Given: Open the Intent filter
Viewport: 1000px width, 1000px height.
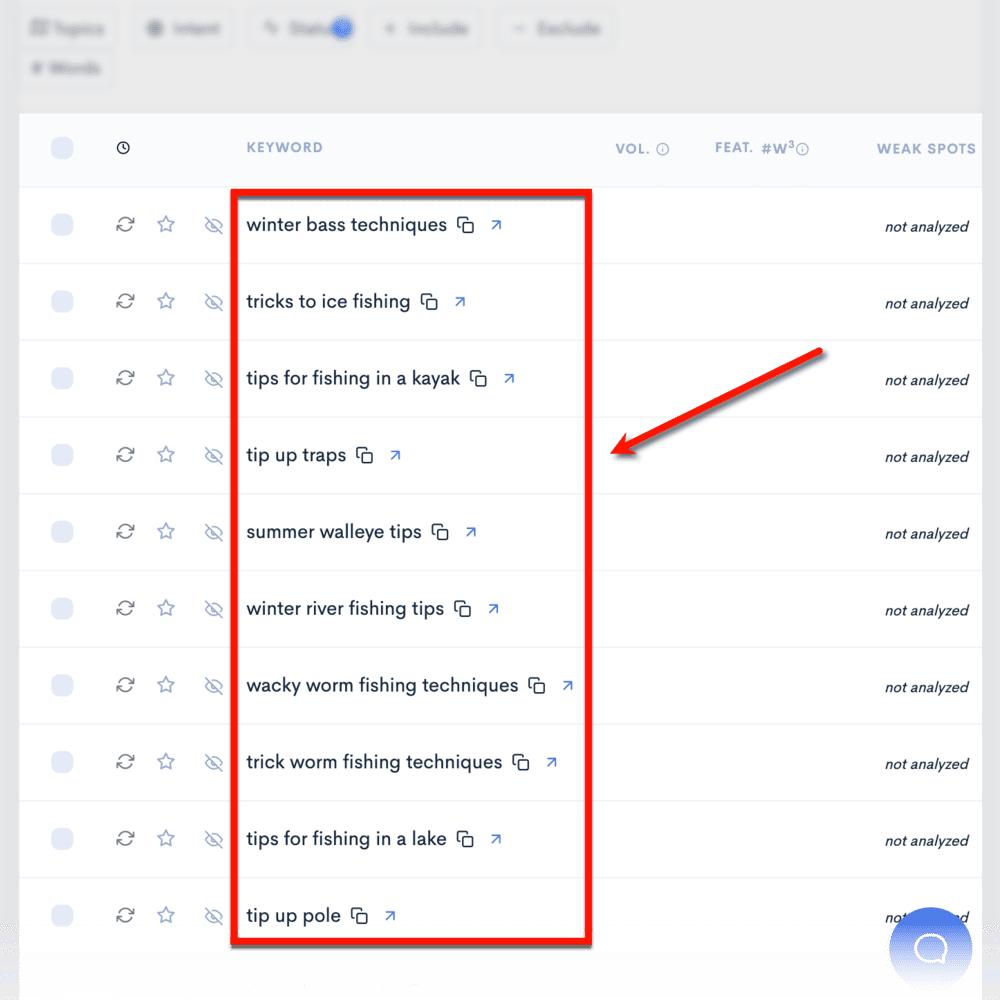Looking at the screenshot, I should point(183,28).
